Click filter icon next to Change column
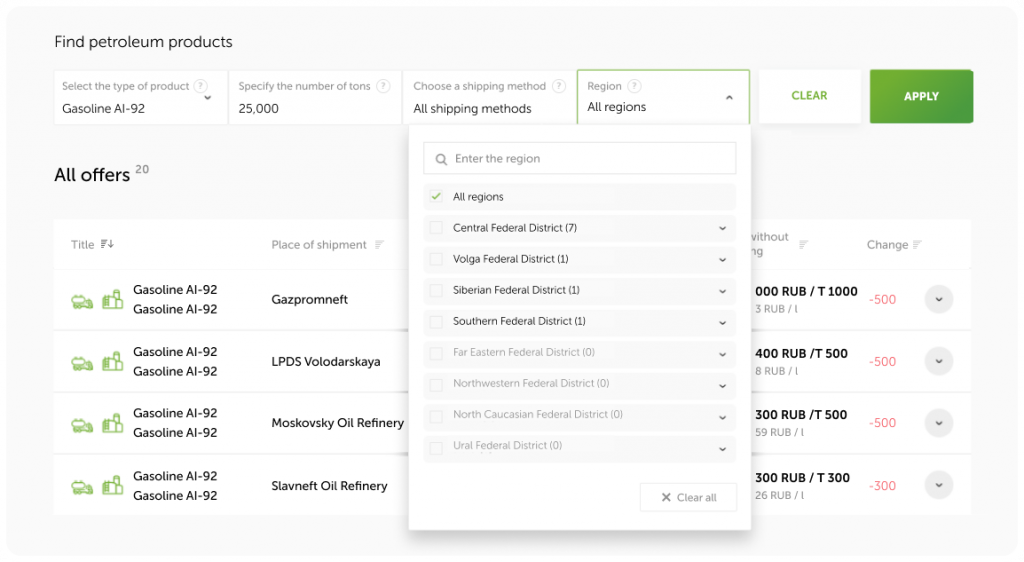1024x562 pixels. point(917,245)
